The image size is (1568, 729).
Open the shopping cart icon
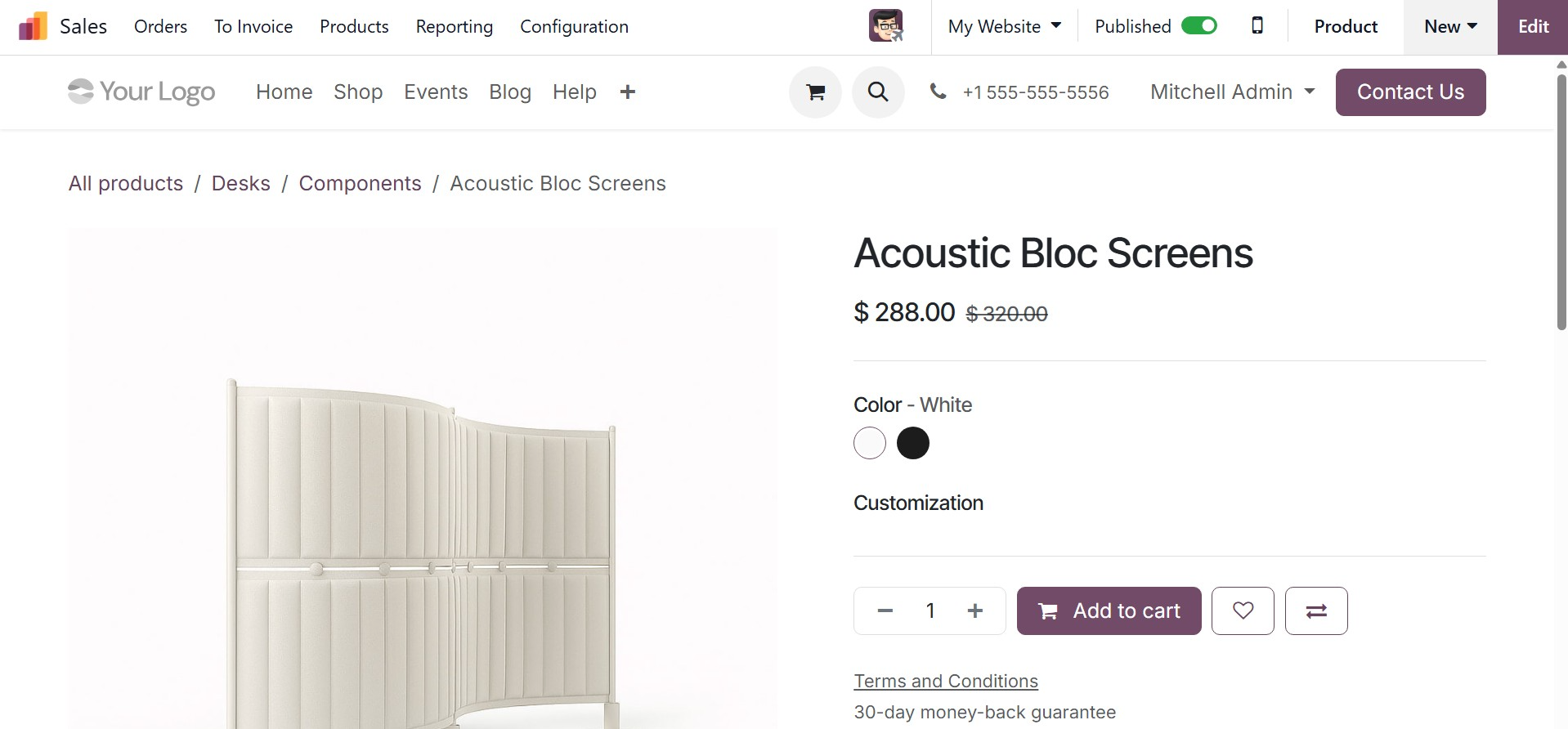tap(814, 92)
